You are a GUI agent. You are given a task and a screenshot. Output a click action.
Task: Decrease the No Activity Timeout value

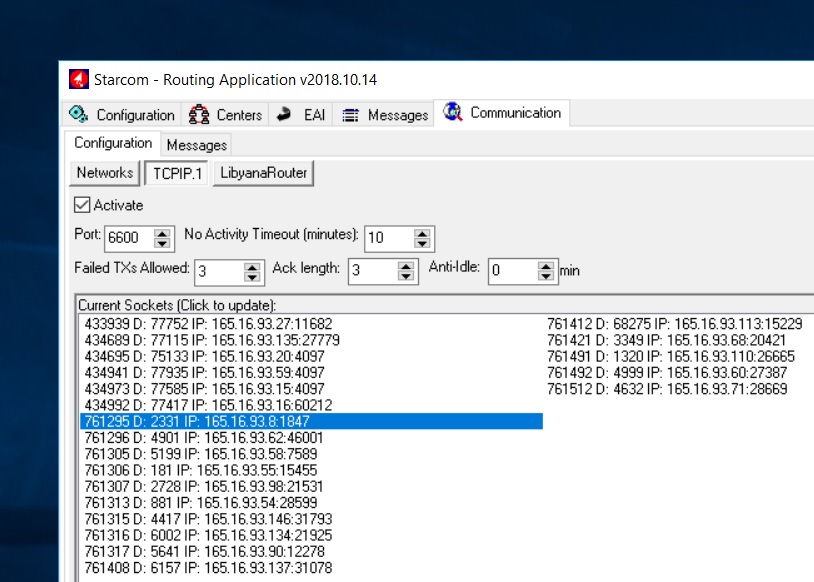pos(422,244)
